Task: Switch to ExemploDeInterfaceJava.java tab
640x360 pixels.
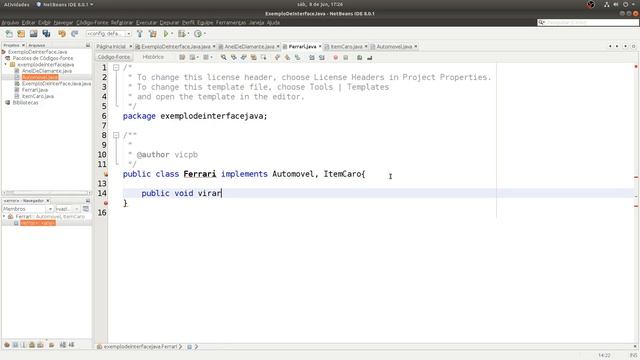Action: (176, 47)
